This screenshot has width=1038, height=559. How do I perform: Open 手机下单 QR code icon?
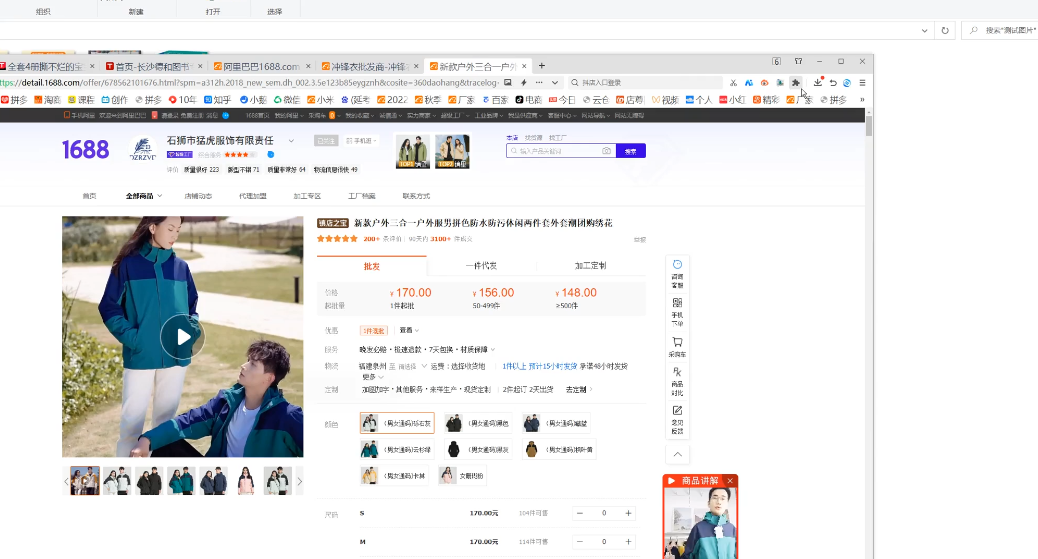pos(677,309)
